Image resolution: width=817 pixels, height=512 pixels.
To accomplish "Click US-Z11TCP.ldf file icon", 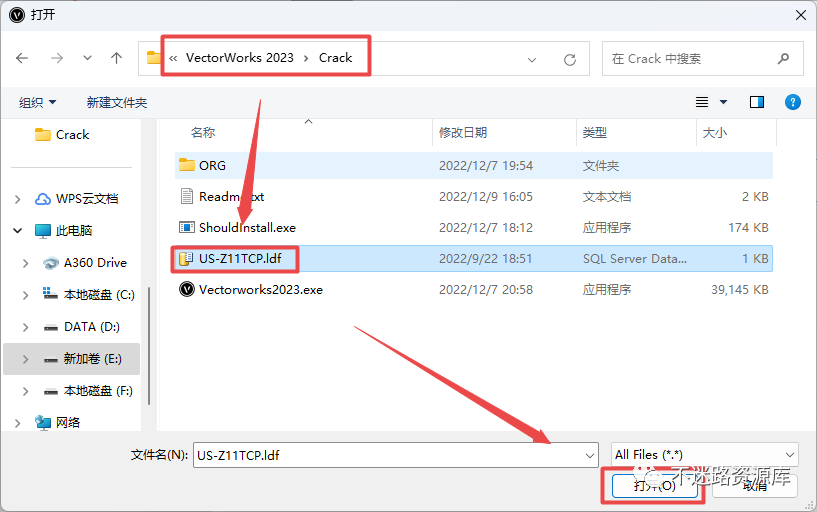I will [x=186, y=258].
